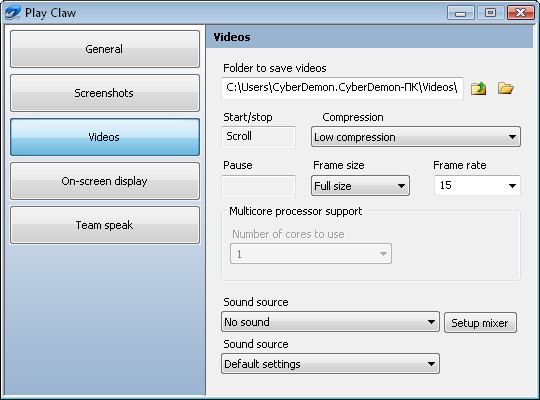Click the Play Claw app icon in title bar

coord(12,13)
